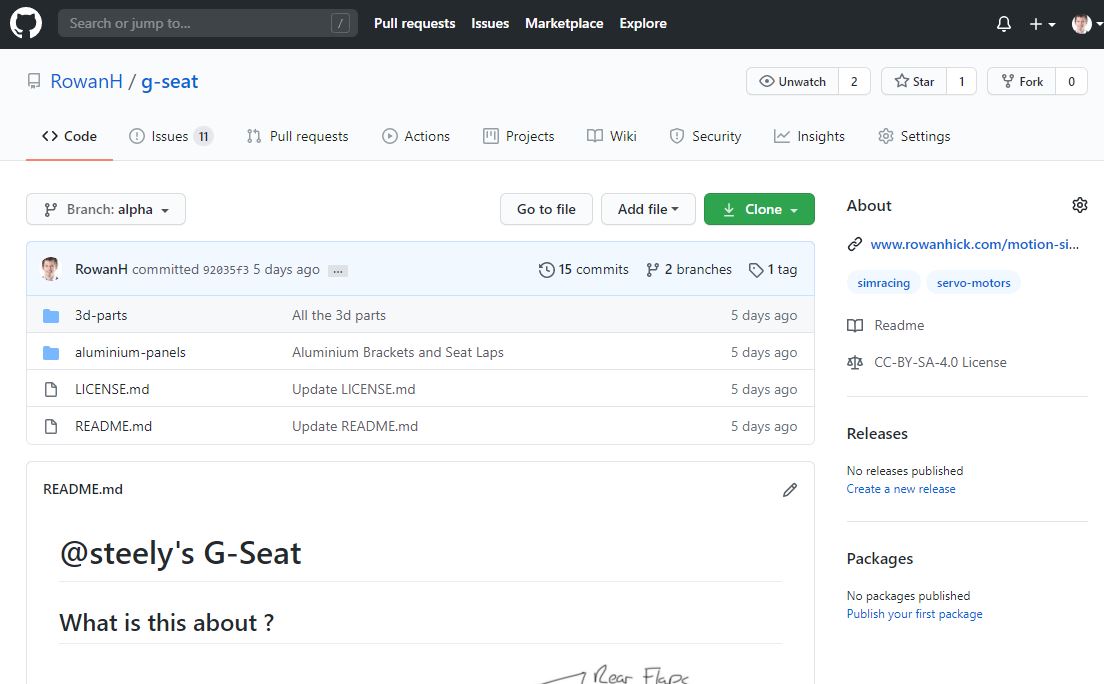This screenshot has height=684, width=1104.
Task: Open the aluminium-panels folder
Action: click(x=130, y=352)
